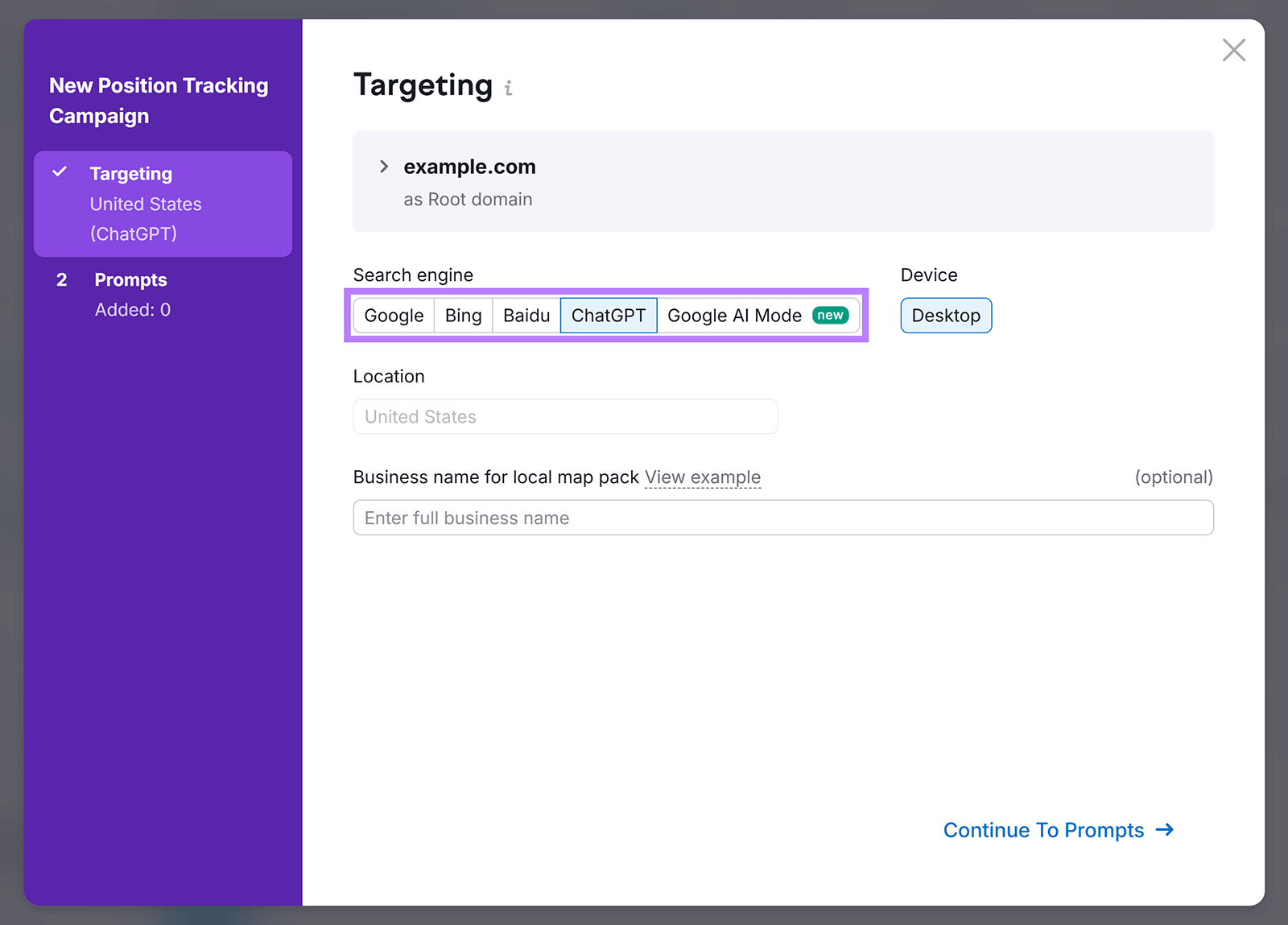Screen dimensions: 1288x925
Task: Click the business name input field
Action: [782, 518]
